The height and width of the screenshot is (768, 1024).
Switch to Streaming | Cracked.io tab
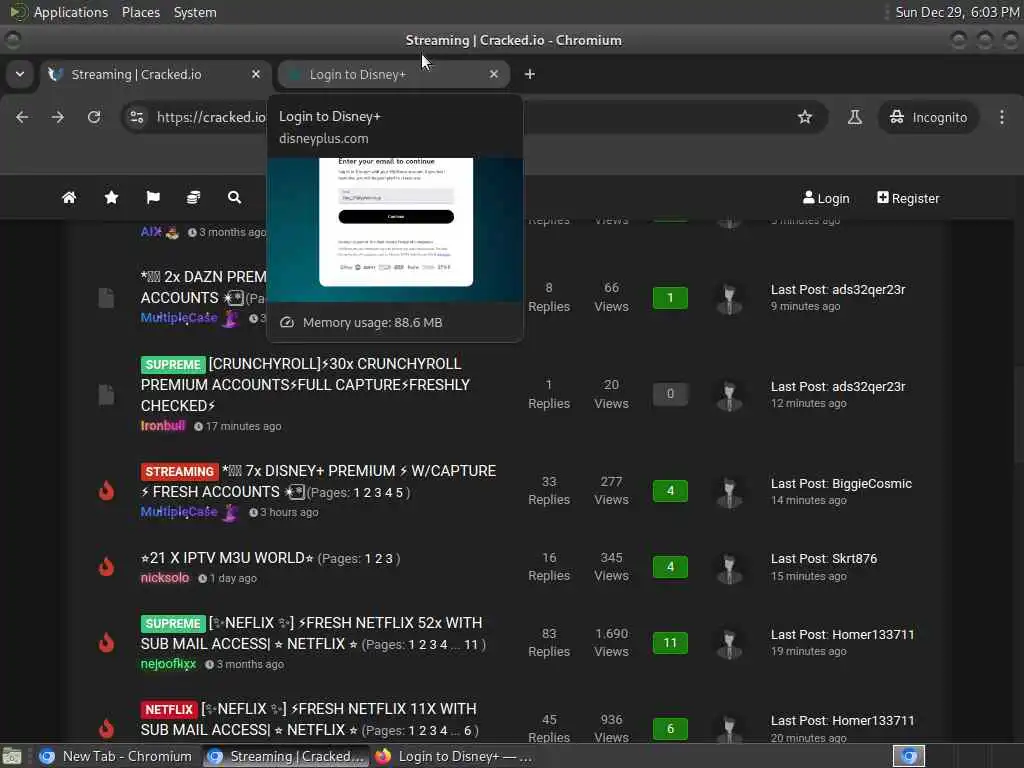point(155,74)
